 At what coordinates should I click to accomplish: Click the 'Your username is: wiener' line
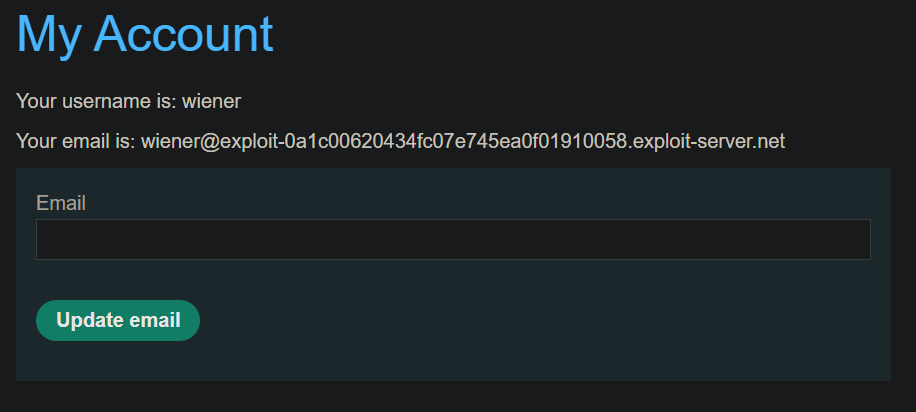click(x=129, y=102)
